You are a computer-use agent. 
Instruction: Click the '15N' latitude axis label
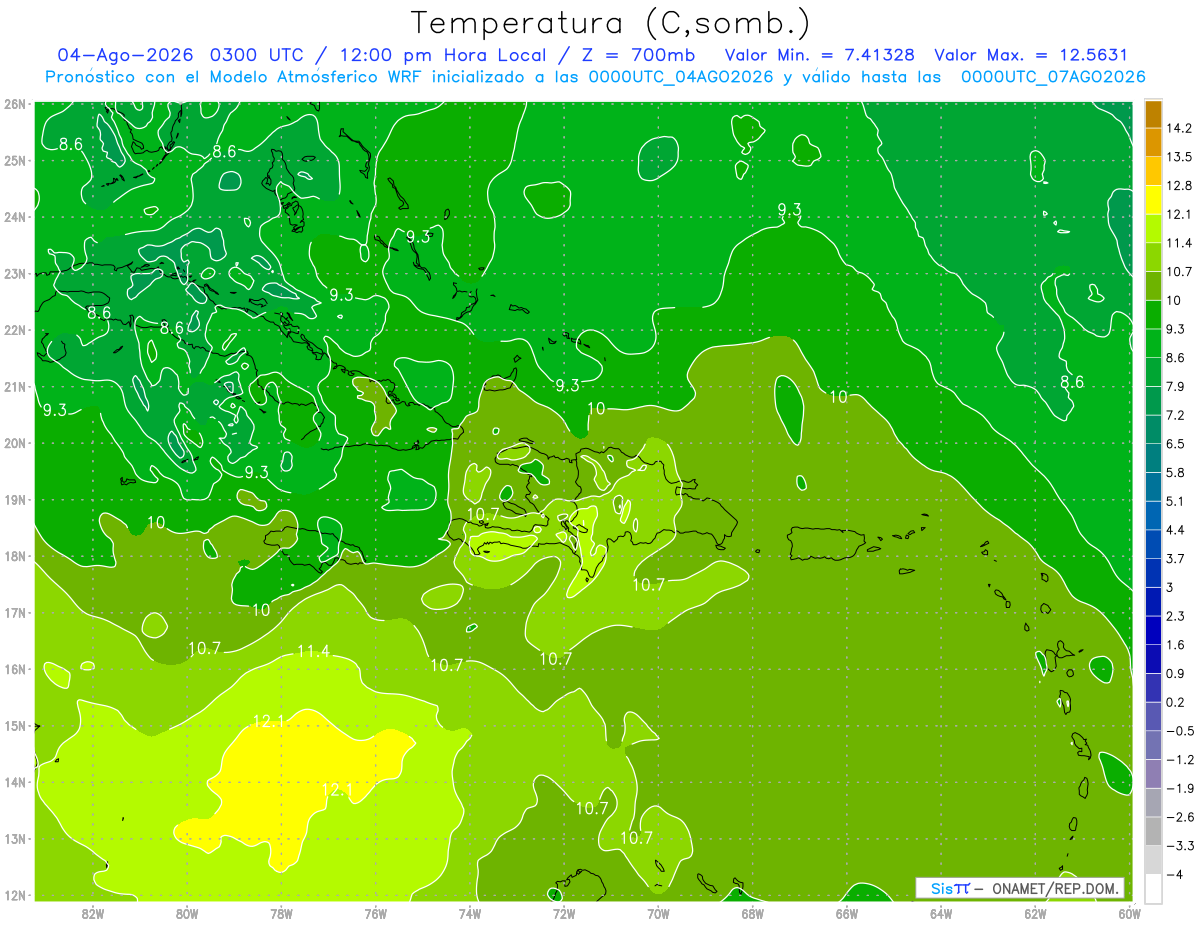[x=14, y=726]
